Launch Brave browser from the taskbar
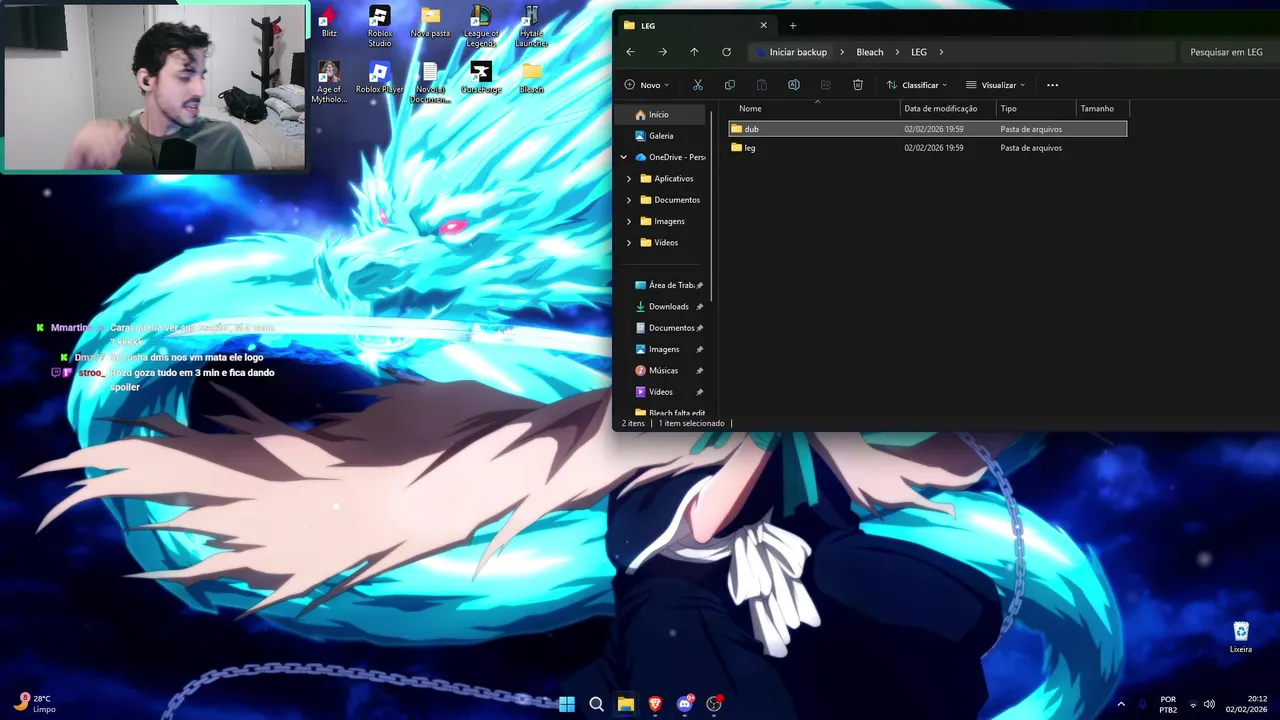1280x720 pixels. 655,704
